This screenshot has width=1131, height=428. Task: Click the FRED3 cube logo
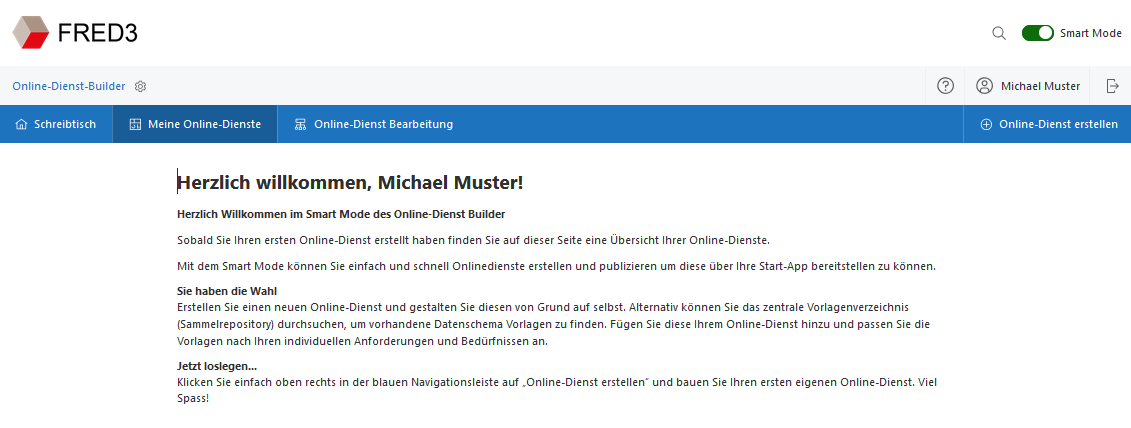pyautogui.click(x=30, y=32)
